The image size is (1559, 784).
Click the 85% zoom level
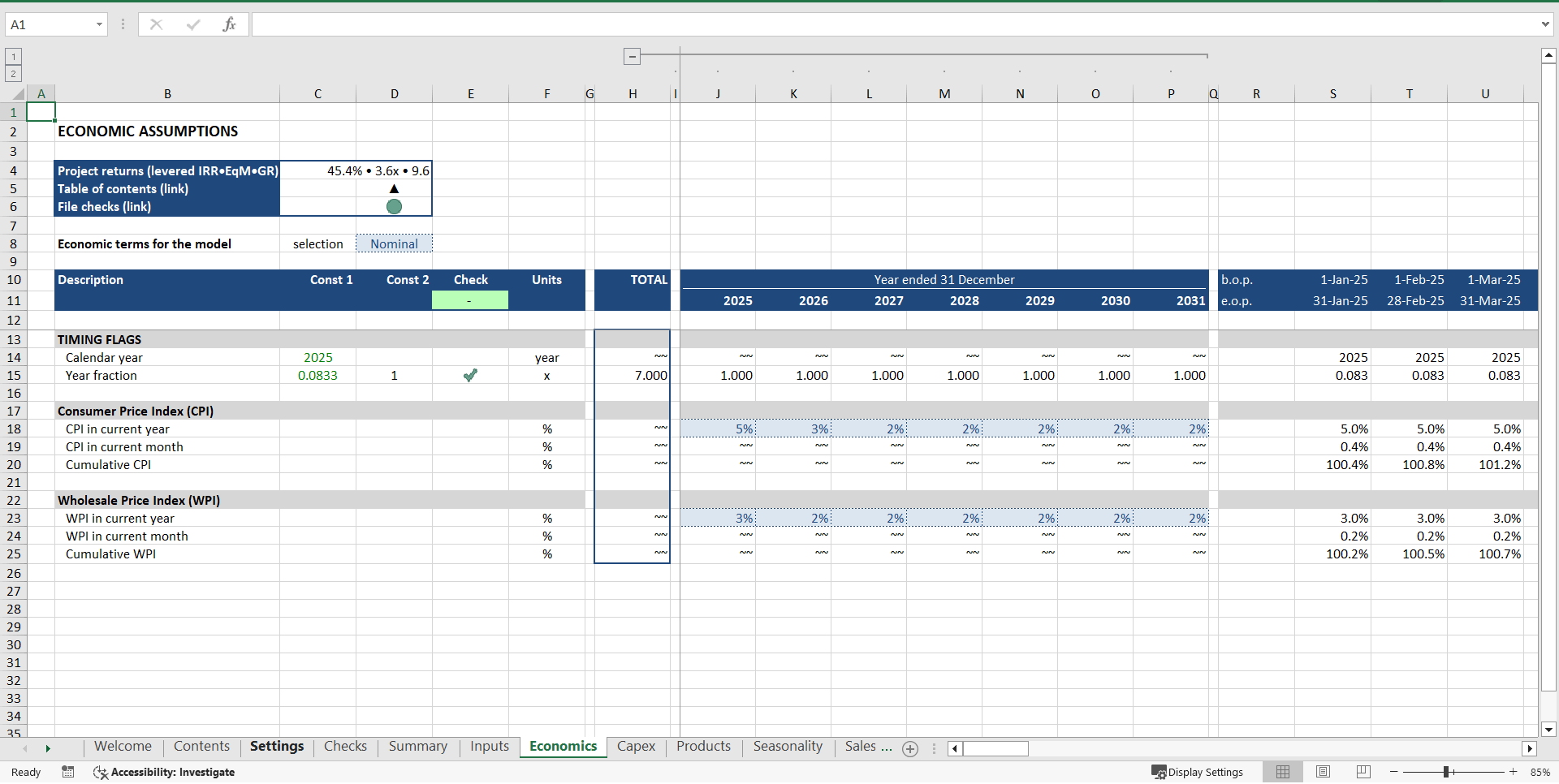(1540, 772)
